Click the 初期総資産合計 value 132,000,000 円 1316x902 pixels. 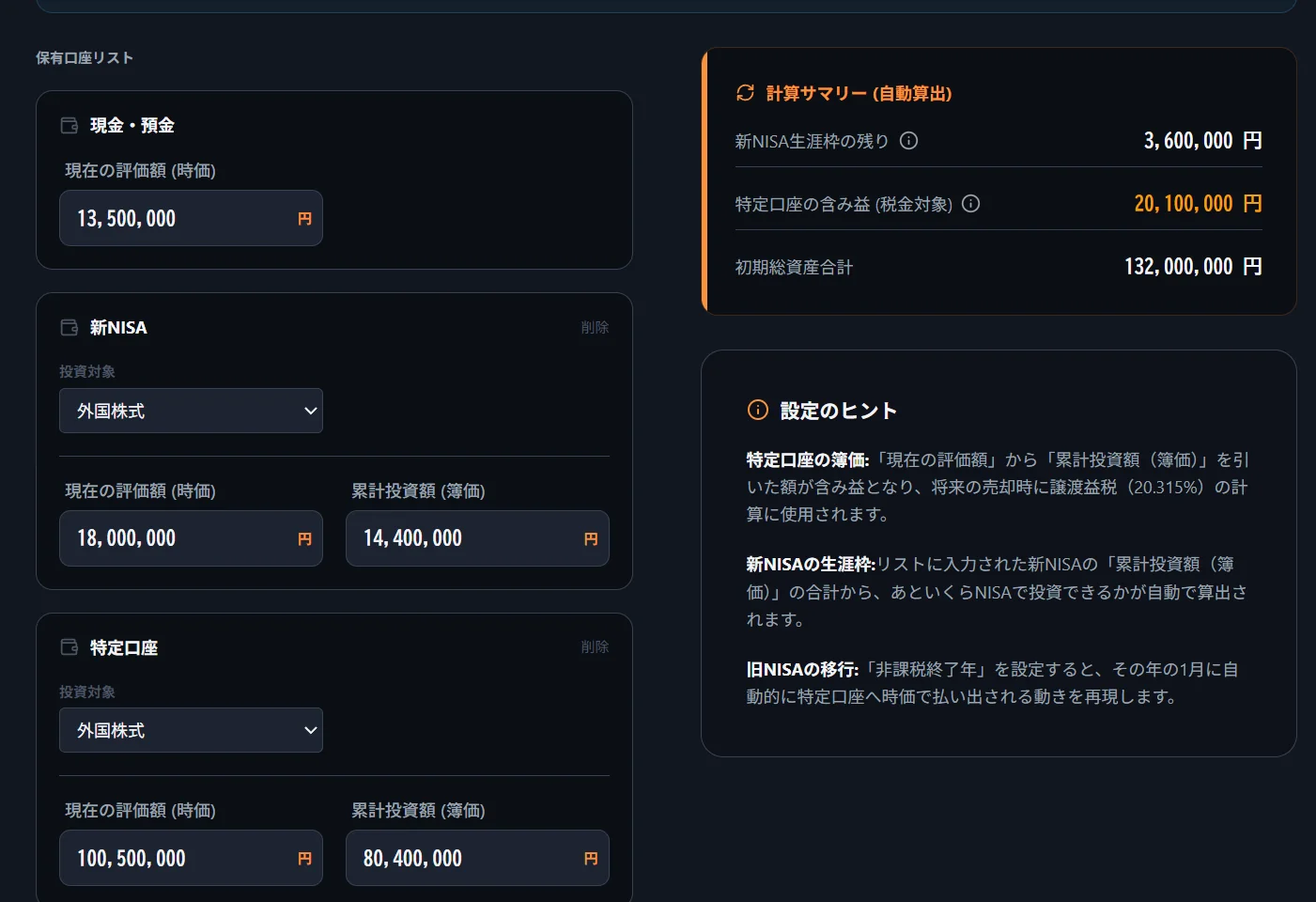(1193, 266)
